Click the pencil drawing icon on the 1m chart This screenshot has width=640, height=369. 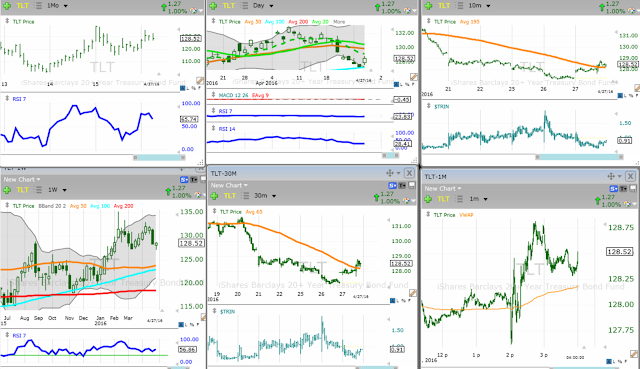(634, 354)
